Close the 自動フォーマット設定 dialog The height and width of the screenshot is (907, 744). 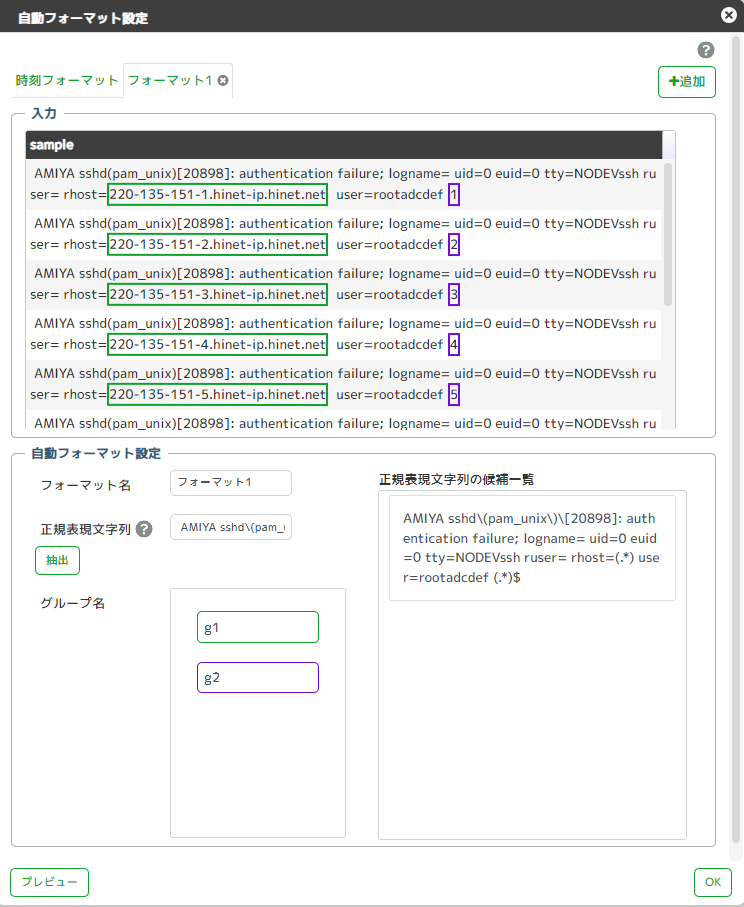pyautogui.click(x=729, y=15)
